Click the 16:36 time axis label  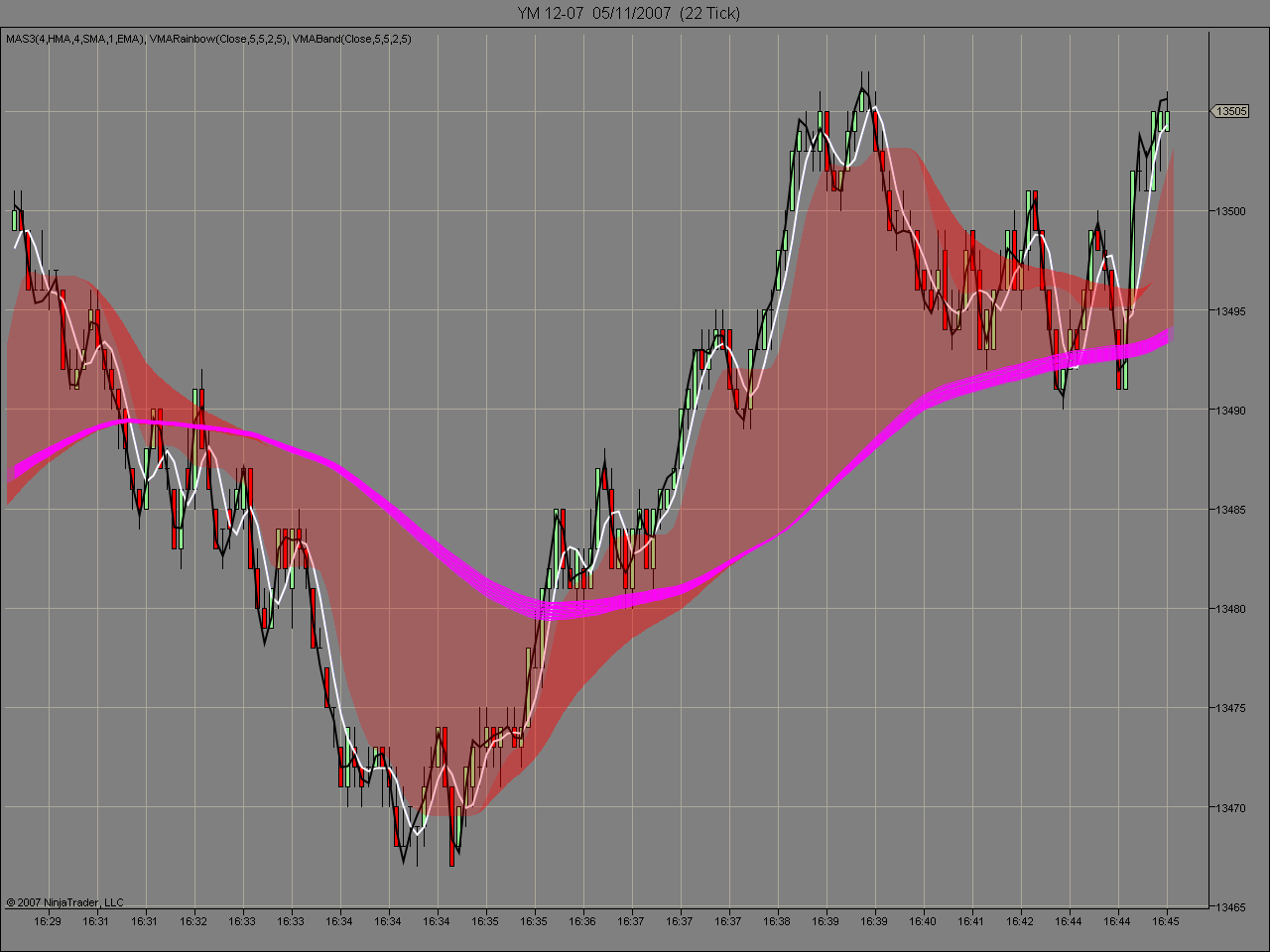pos(582,921)
